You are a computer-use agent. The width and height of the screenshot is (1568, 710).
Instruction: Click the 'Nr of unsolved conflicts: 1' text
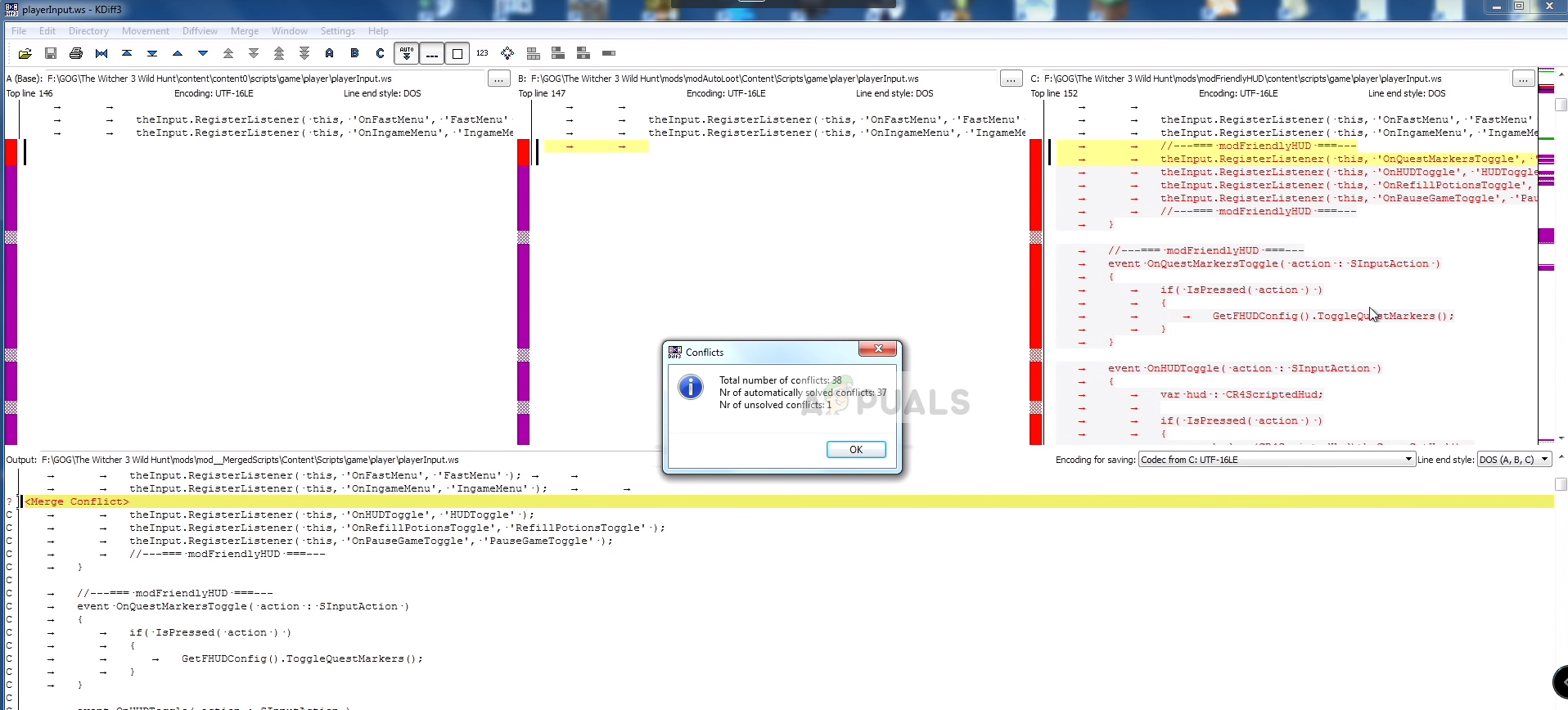tap(775, 405)
